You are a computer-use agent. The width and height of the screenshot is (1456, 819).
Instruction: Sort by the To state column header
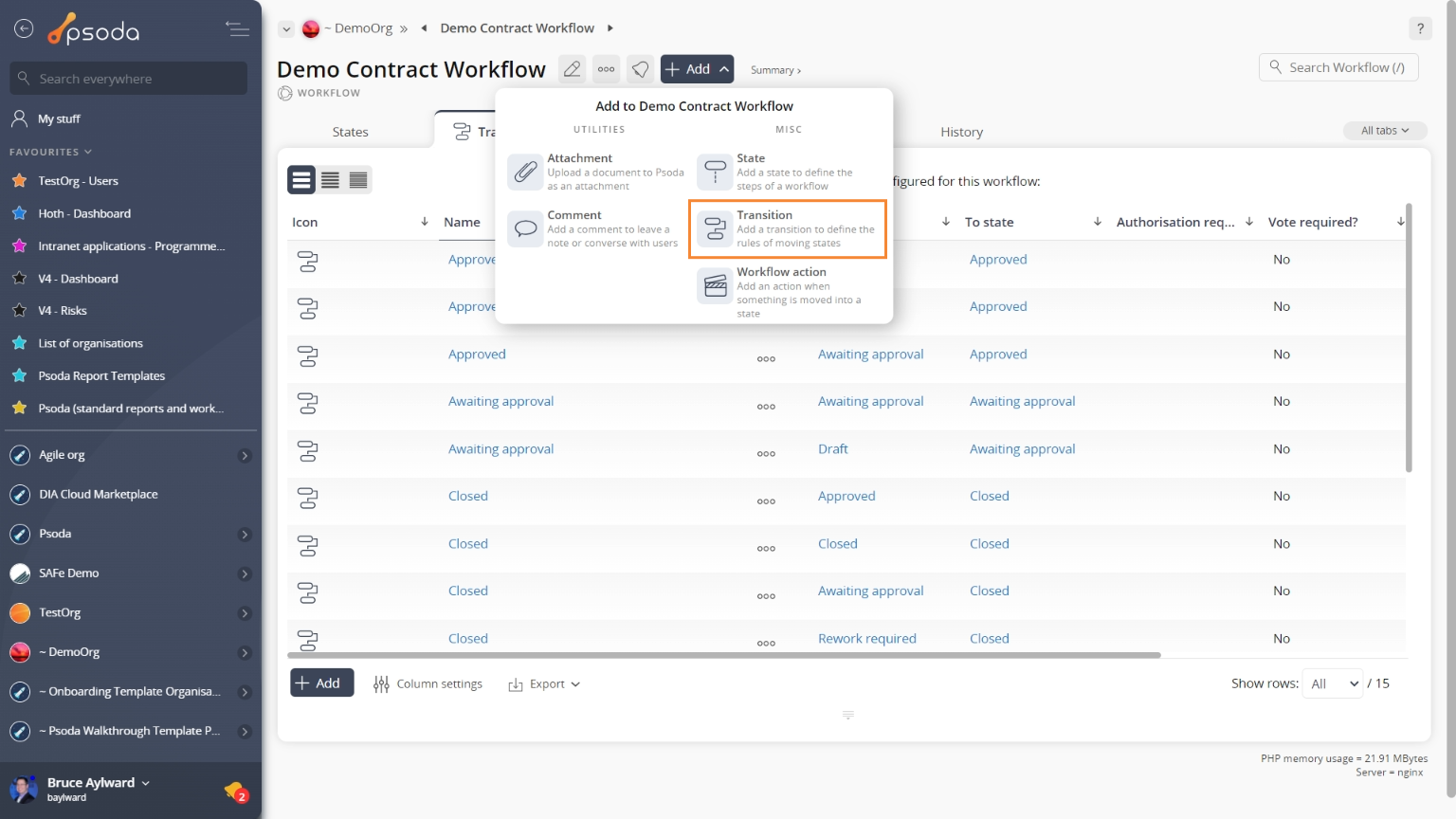pyautogui.click(x=989, y=222)
